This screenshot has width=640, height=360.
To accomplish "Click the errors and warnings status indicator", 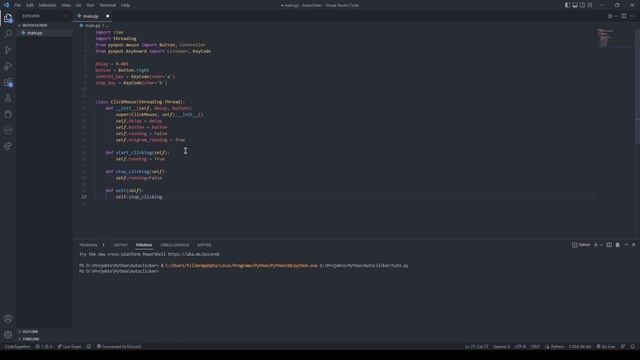I will [x=44, y=347].
